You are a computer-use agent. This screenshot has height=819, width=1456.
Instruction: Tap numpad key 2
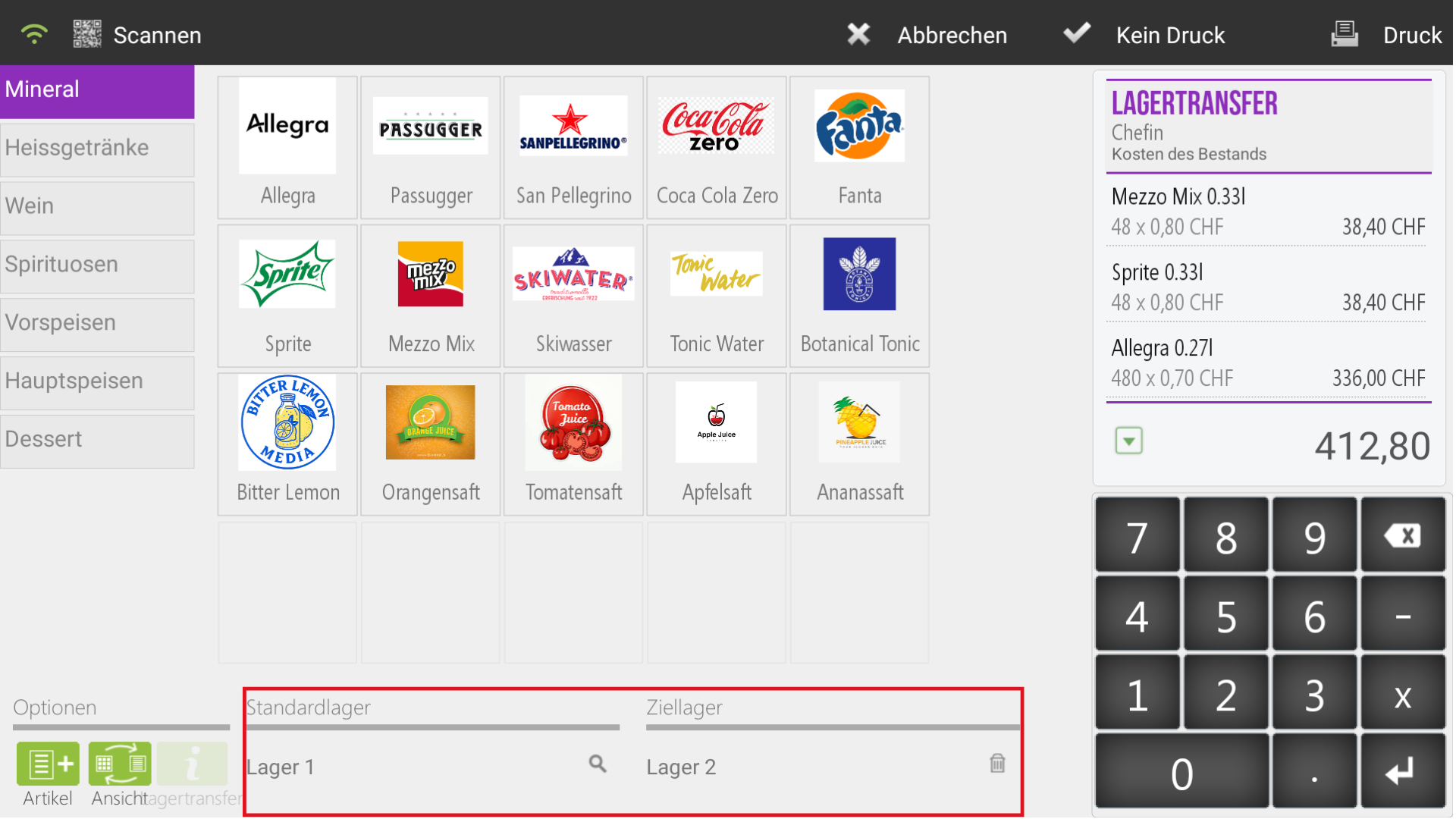[x=1225, y=693]
